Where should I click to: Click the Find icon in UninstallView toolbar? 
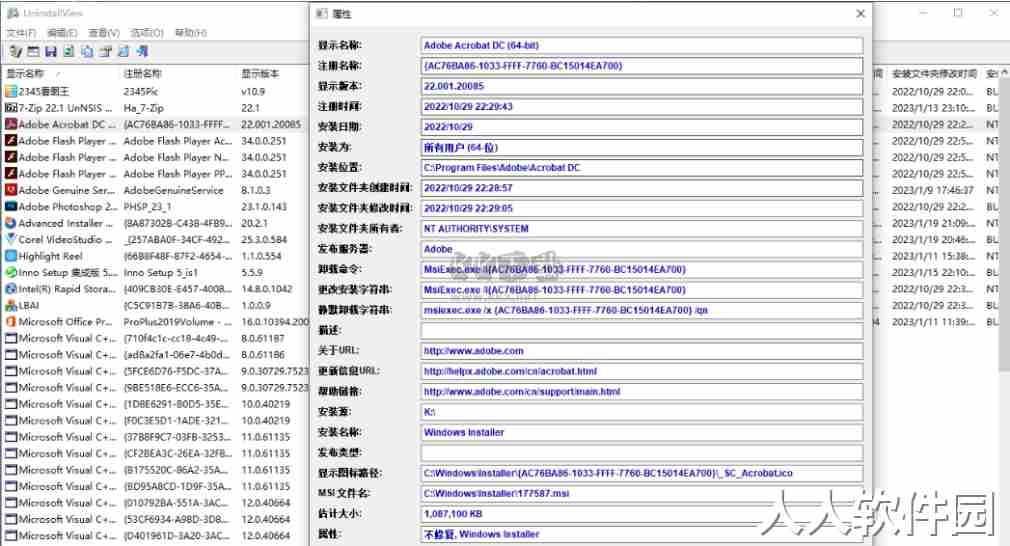(x=124, y=52)
